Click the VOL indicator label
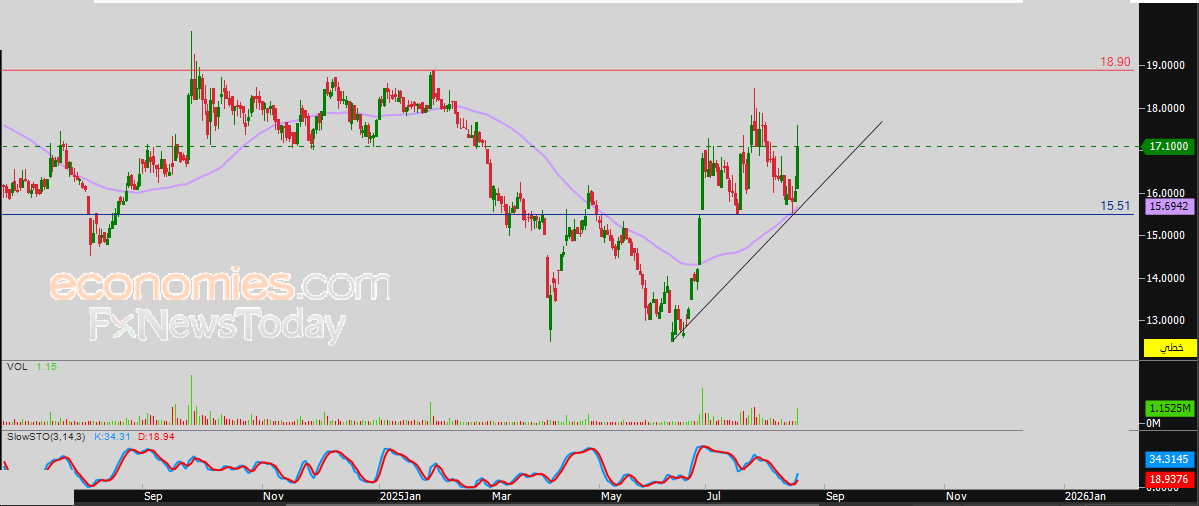1199x506 pixels. (x=17, y=367)
